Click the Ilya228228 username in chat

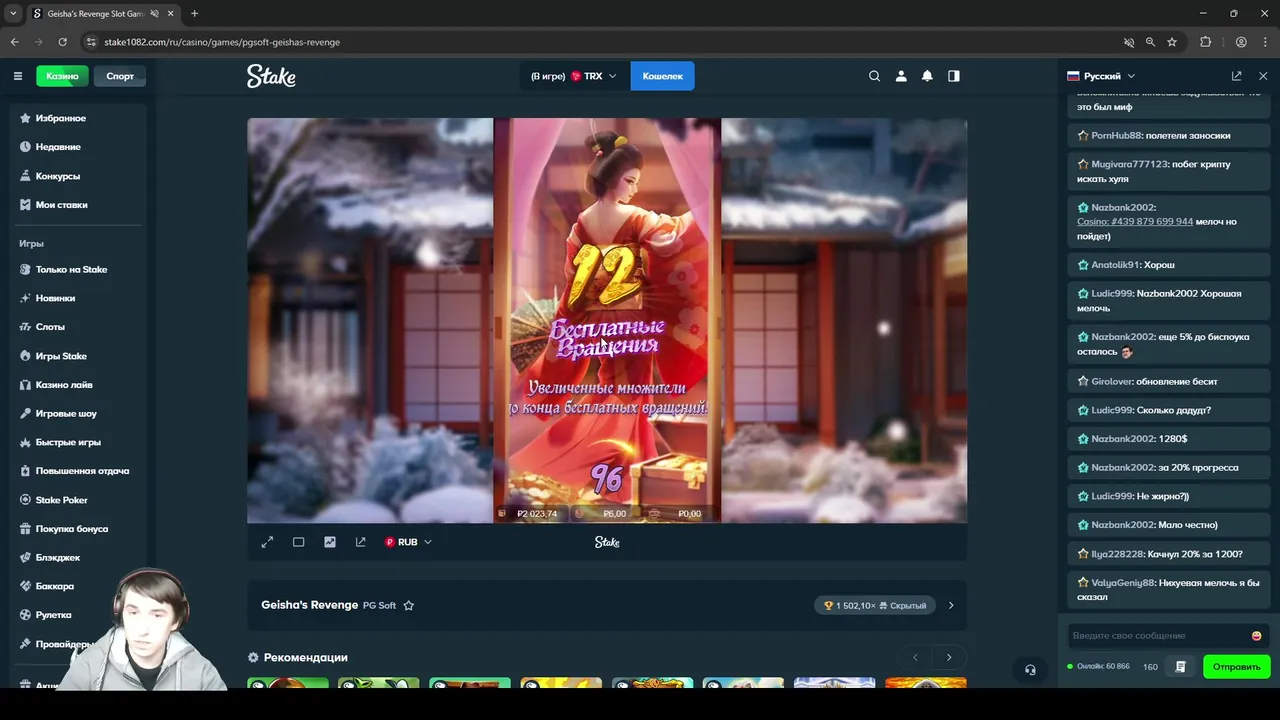coord(1115,554)
